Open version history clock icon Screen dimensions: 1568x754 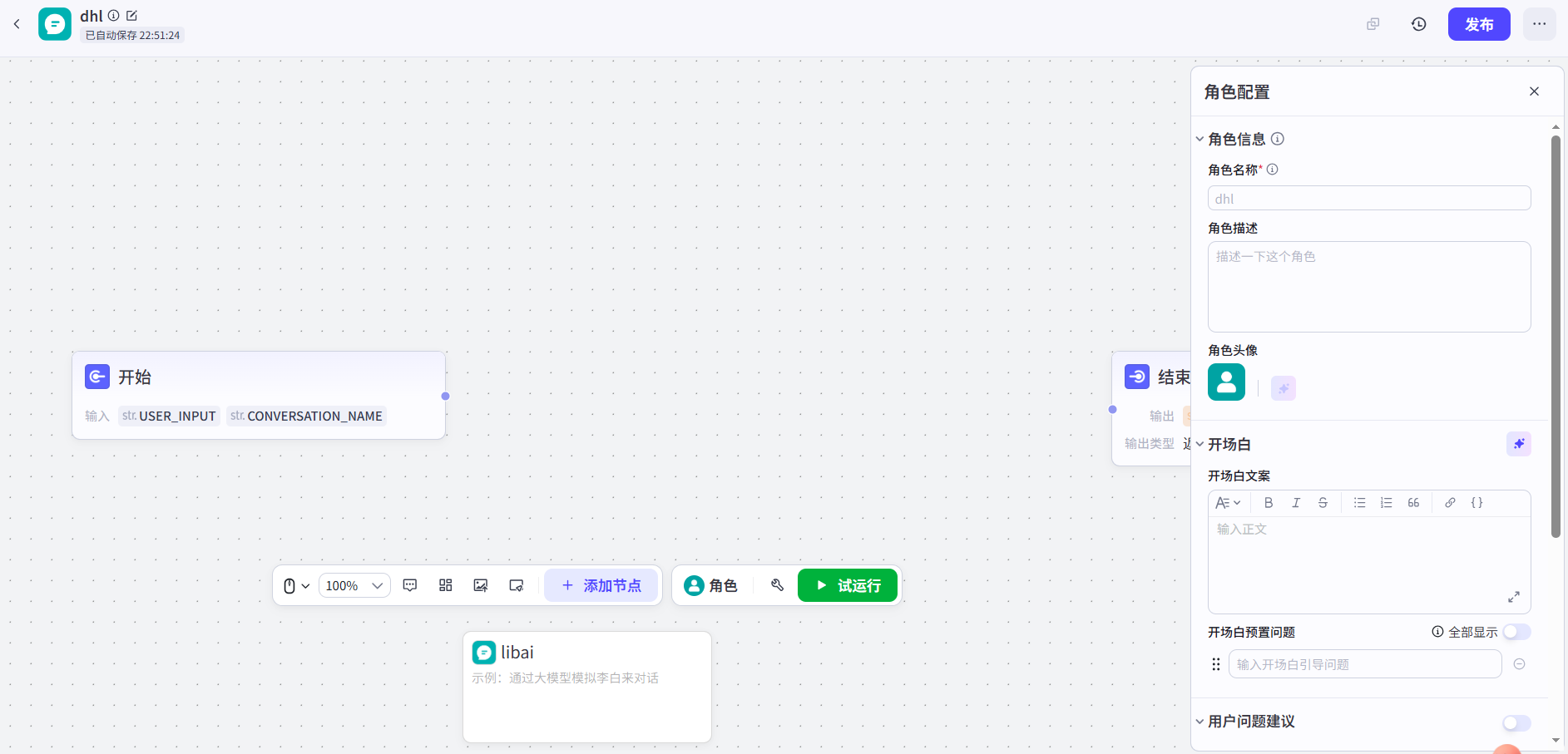(1419, 24)
